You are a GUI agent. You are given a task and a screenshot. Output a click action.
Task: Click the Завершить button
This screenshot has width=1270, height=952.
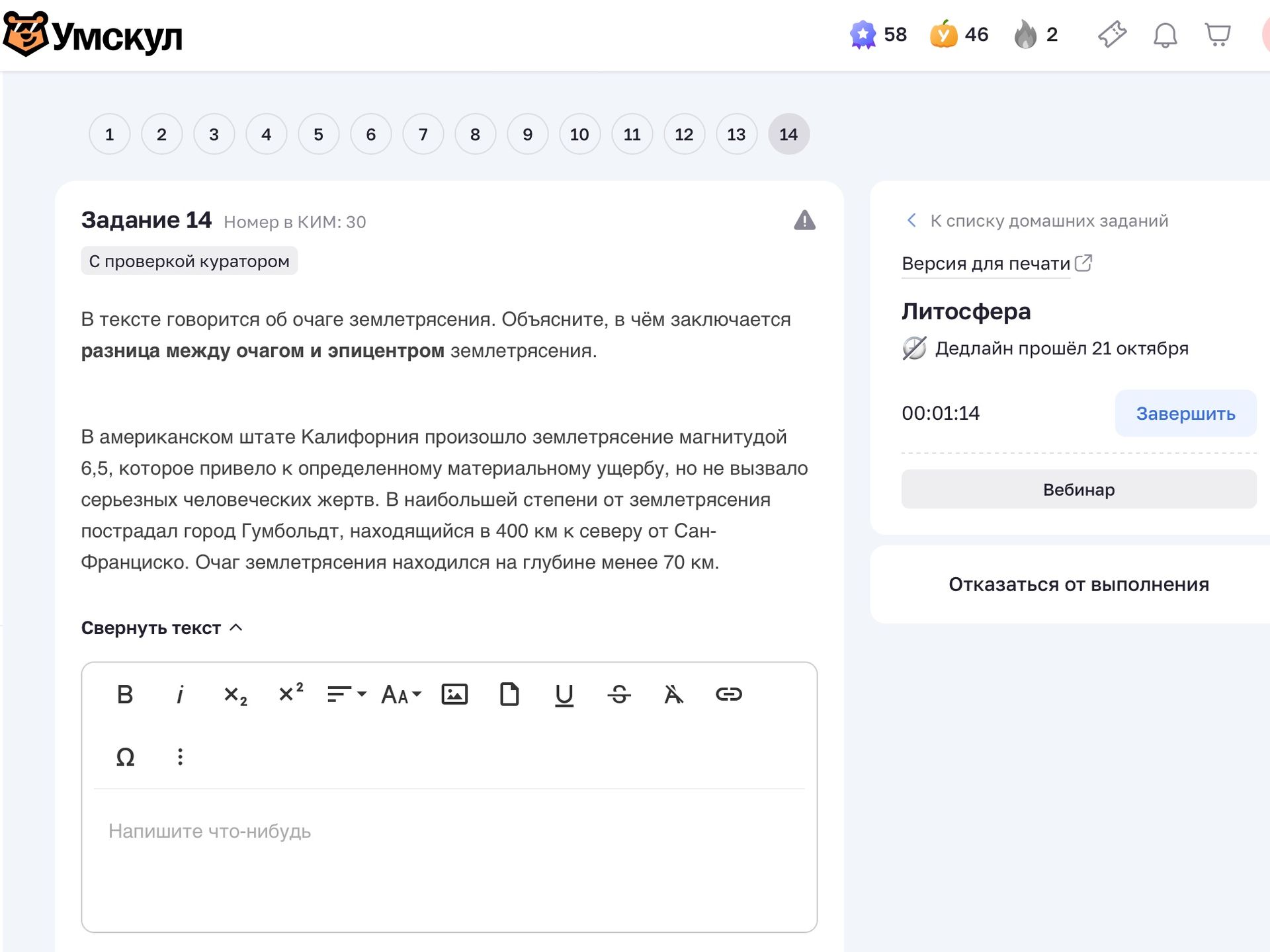[x=1185, y=413]
